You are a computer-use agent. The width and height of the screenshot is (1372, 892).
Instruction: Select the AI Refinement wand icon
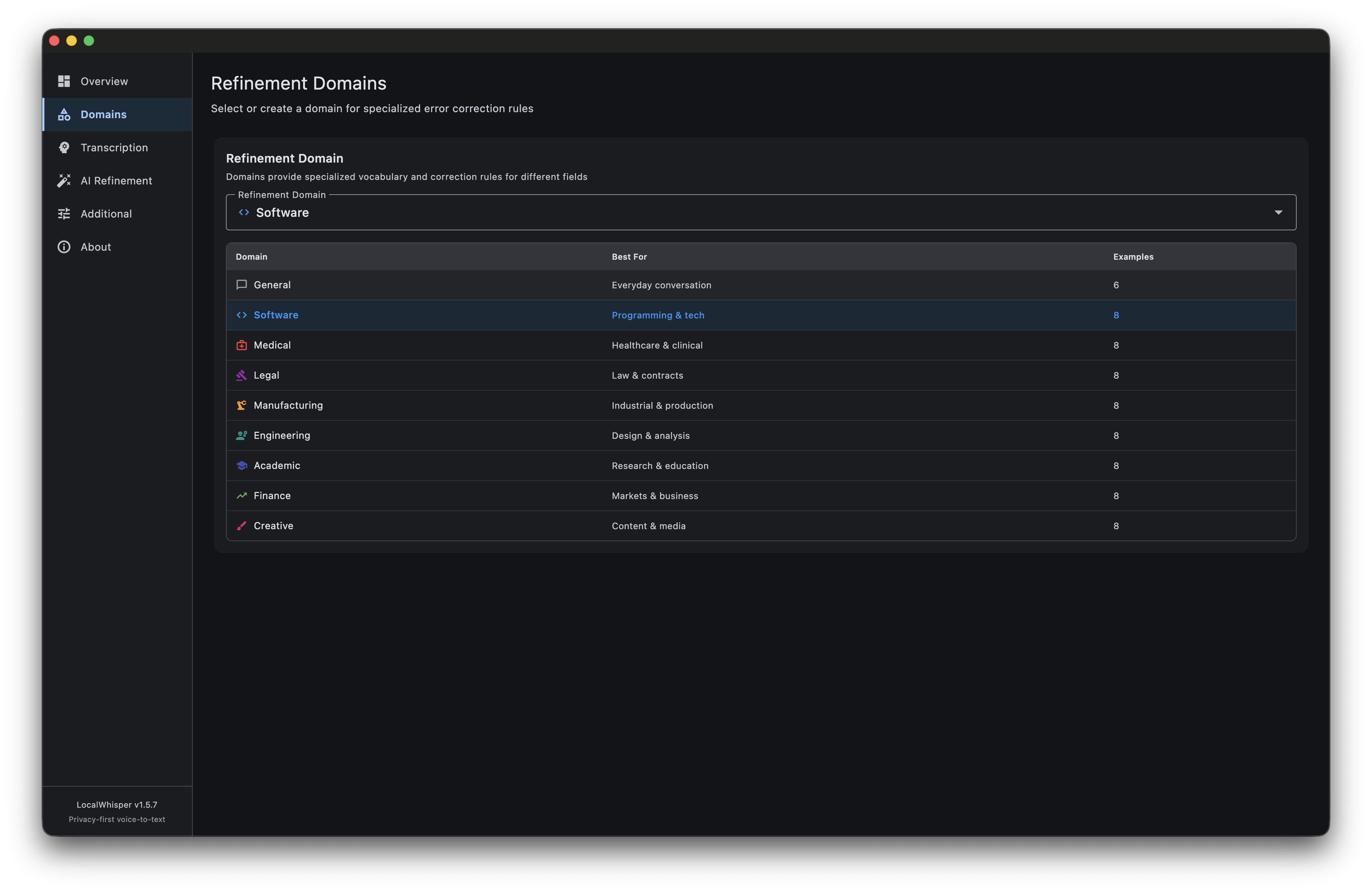point(64,180)
